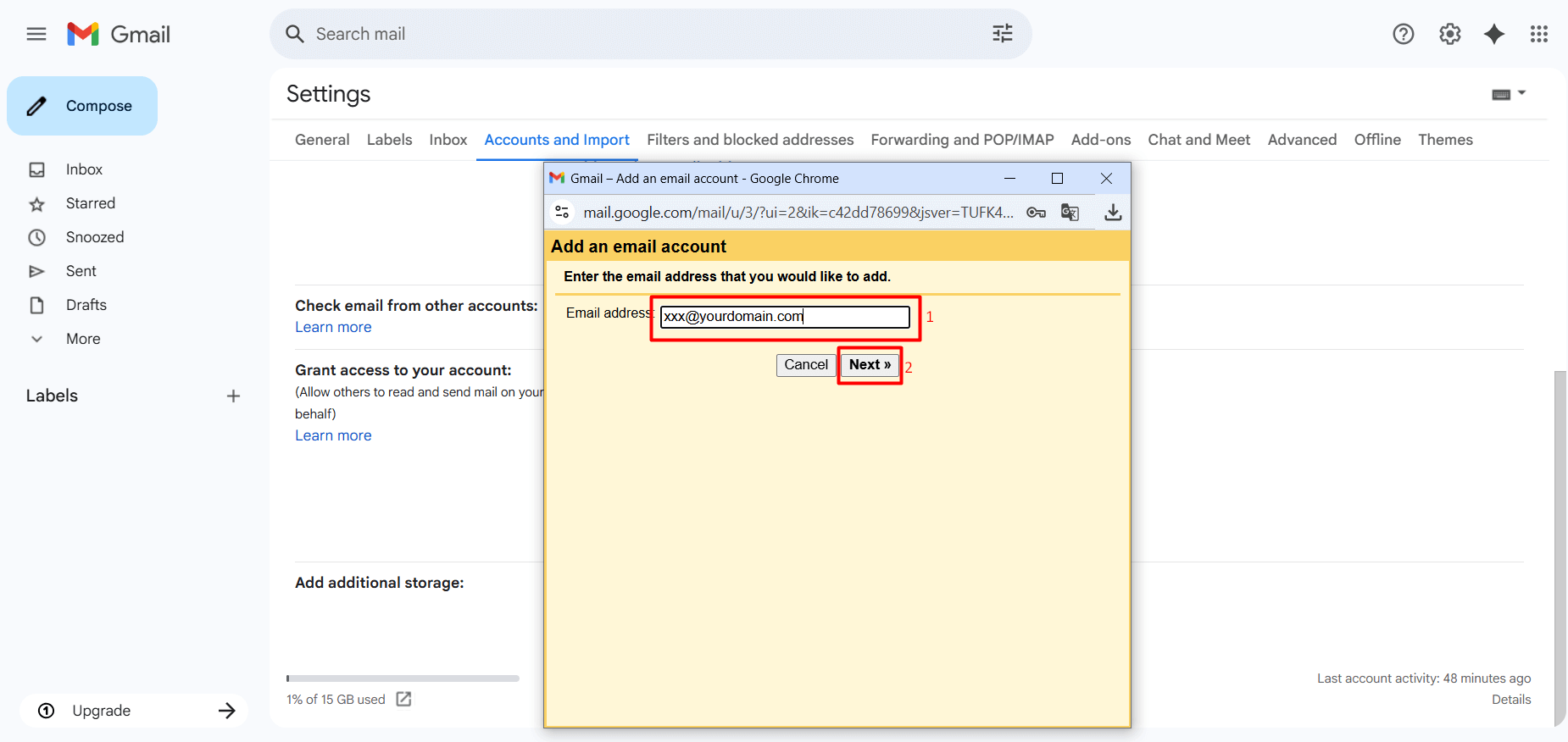Open the Support help icon
This screenshot has width=1568, height=742.
[x=1404, y=34]
